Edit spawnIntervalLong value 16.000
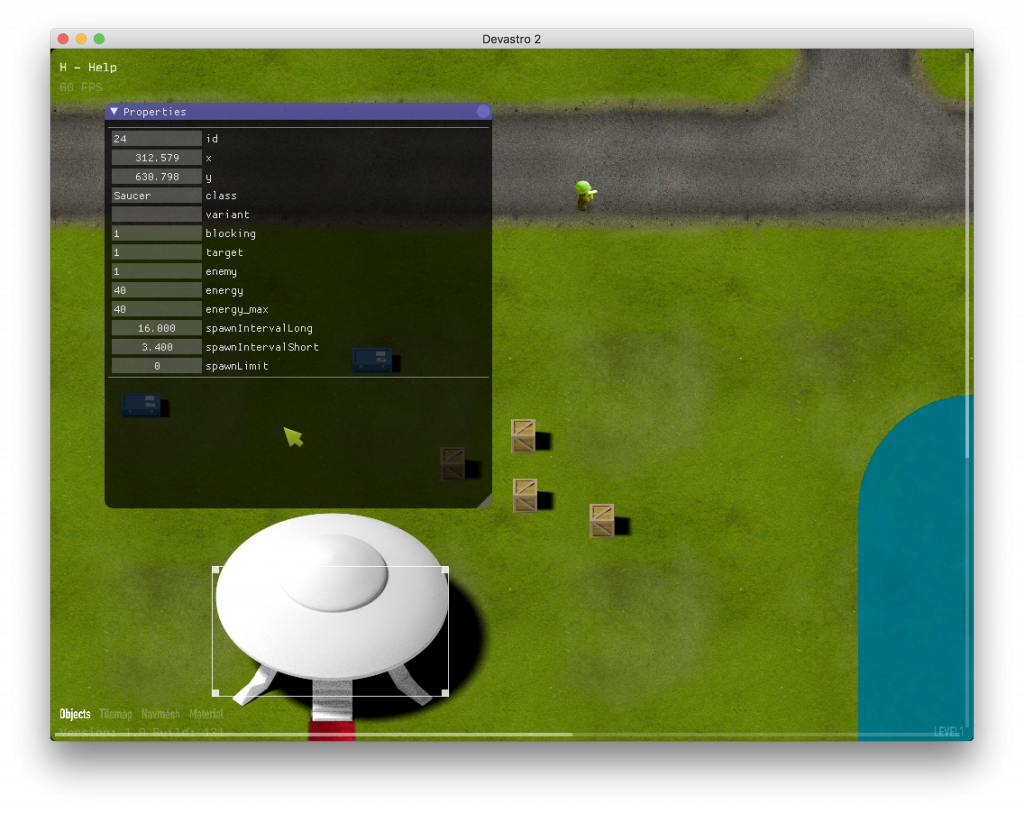Image resolution: width=1024 pixels, height=813 pixels. 156,328
